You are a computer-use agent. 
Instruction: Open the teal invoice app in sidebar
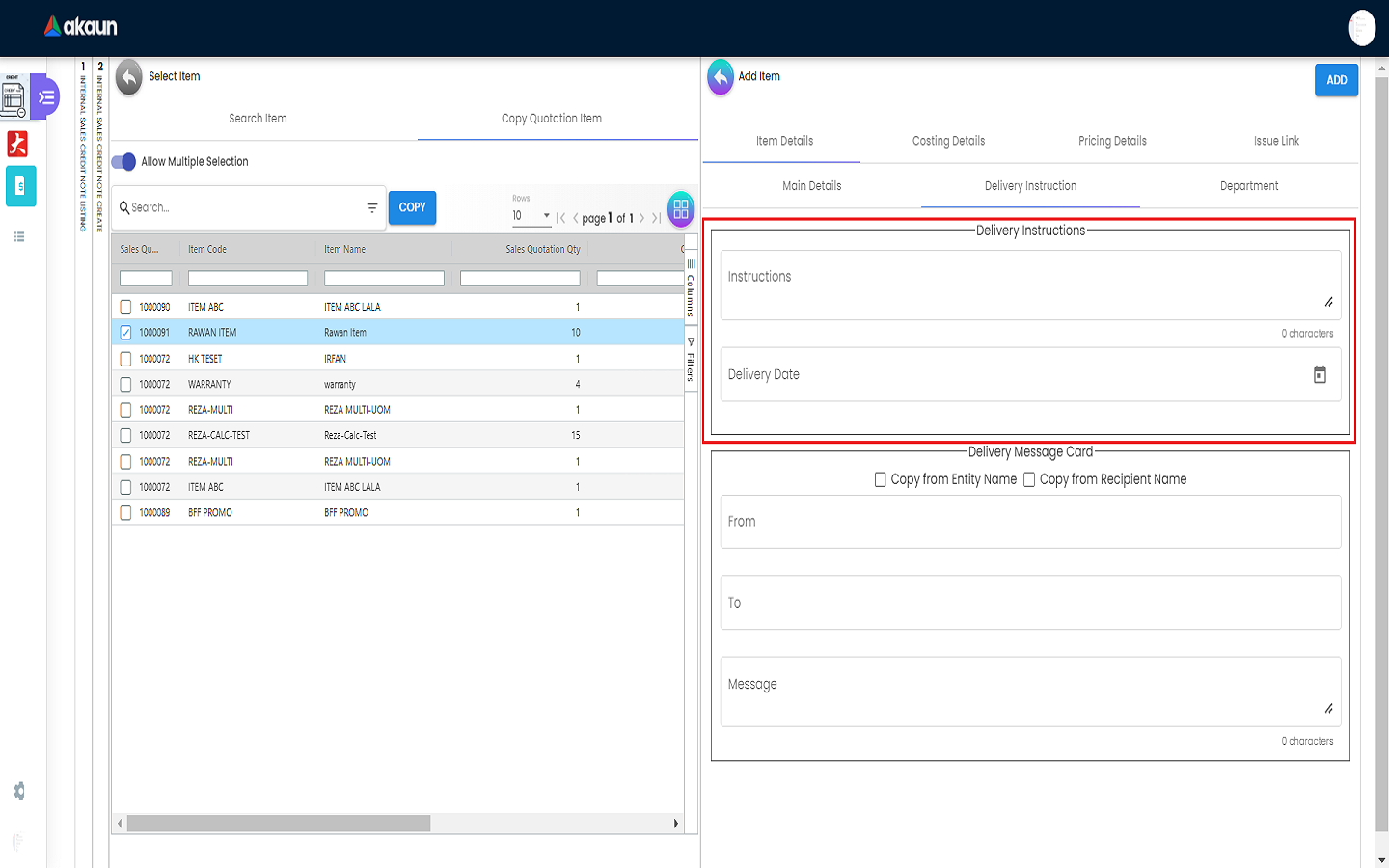(x=20, y=186)
